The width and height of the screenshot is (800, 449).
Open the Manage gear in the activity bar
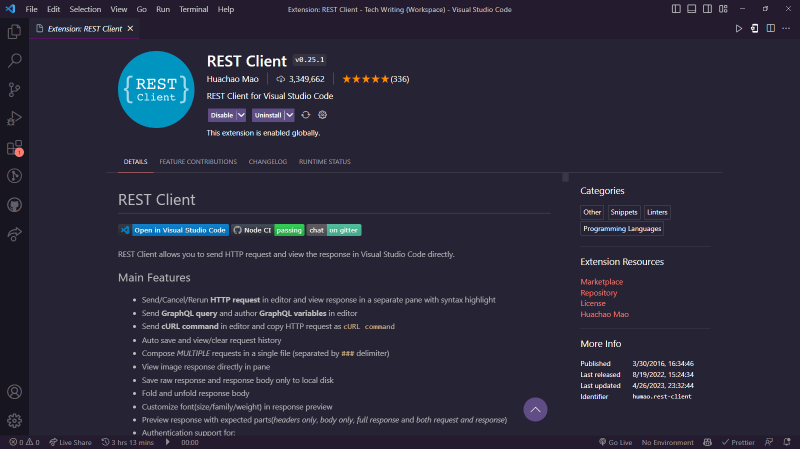(14, 420)
